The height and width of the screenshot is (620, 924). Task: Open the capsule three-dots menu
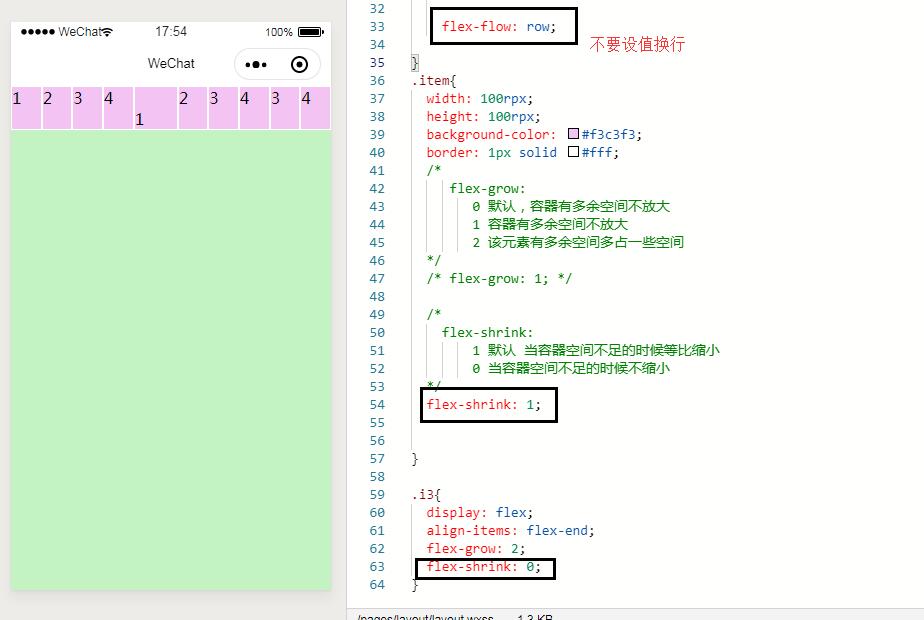[x=256, y=64]
